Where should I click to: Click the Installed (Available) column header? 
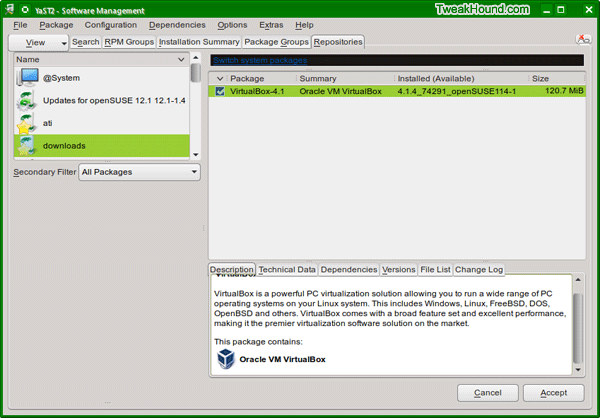(462, 78)
